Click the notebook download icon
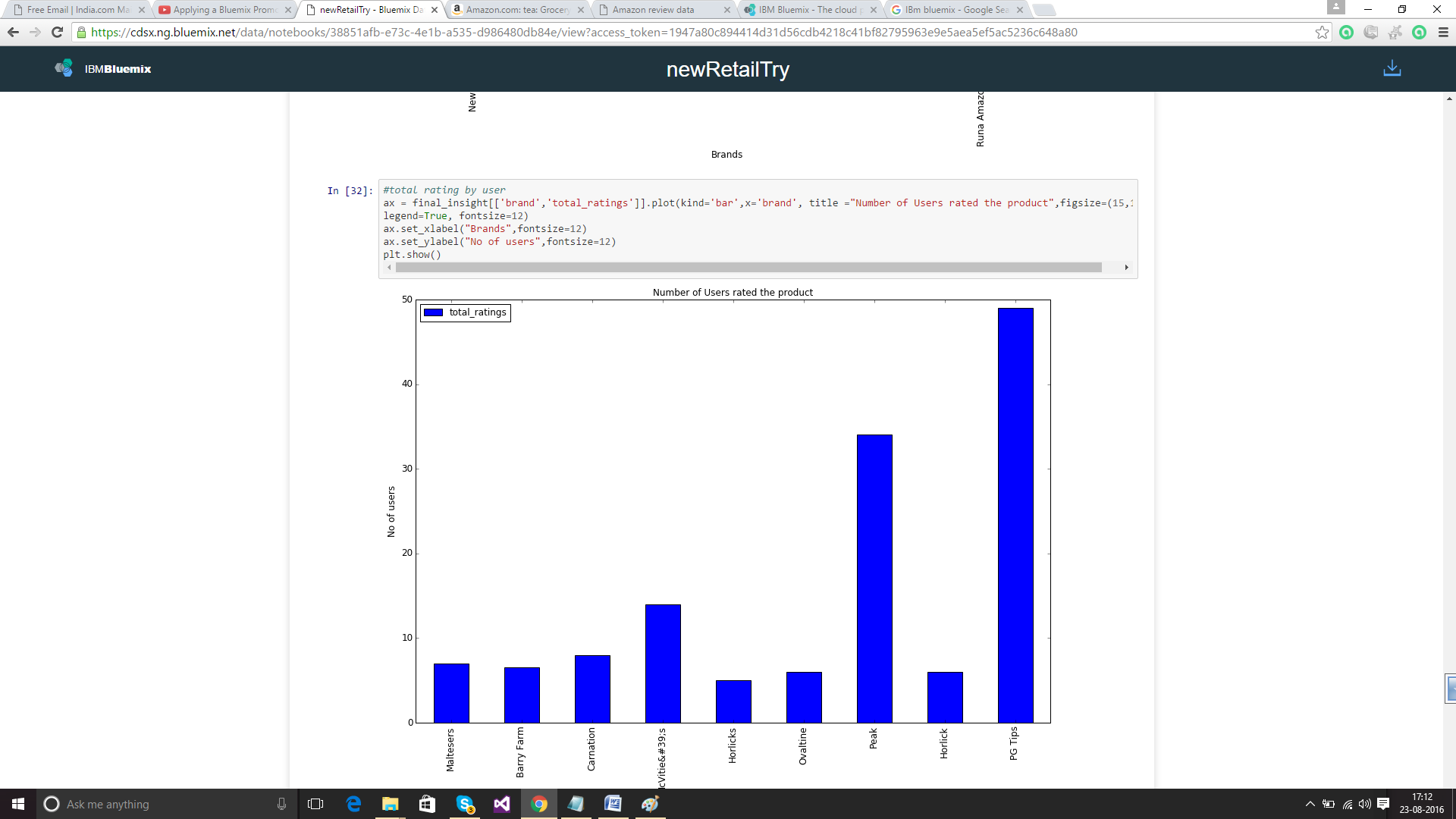The width and height of the screenshot is (1456, 819). coord(1392,68)
